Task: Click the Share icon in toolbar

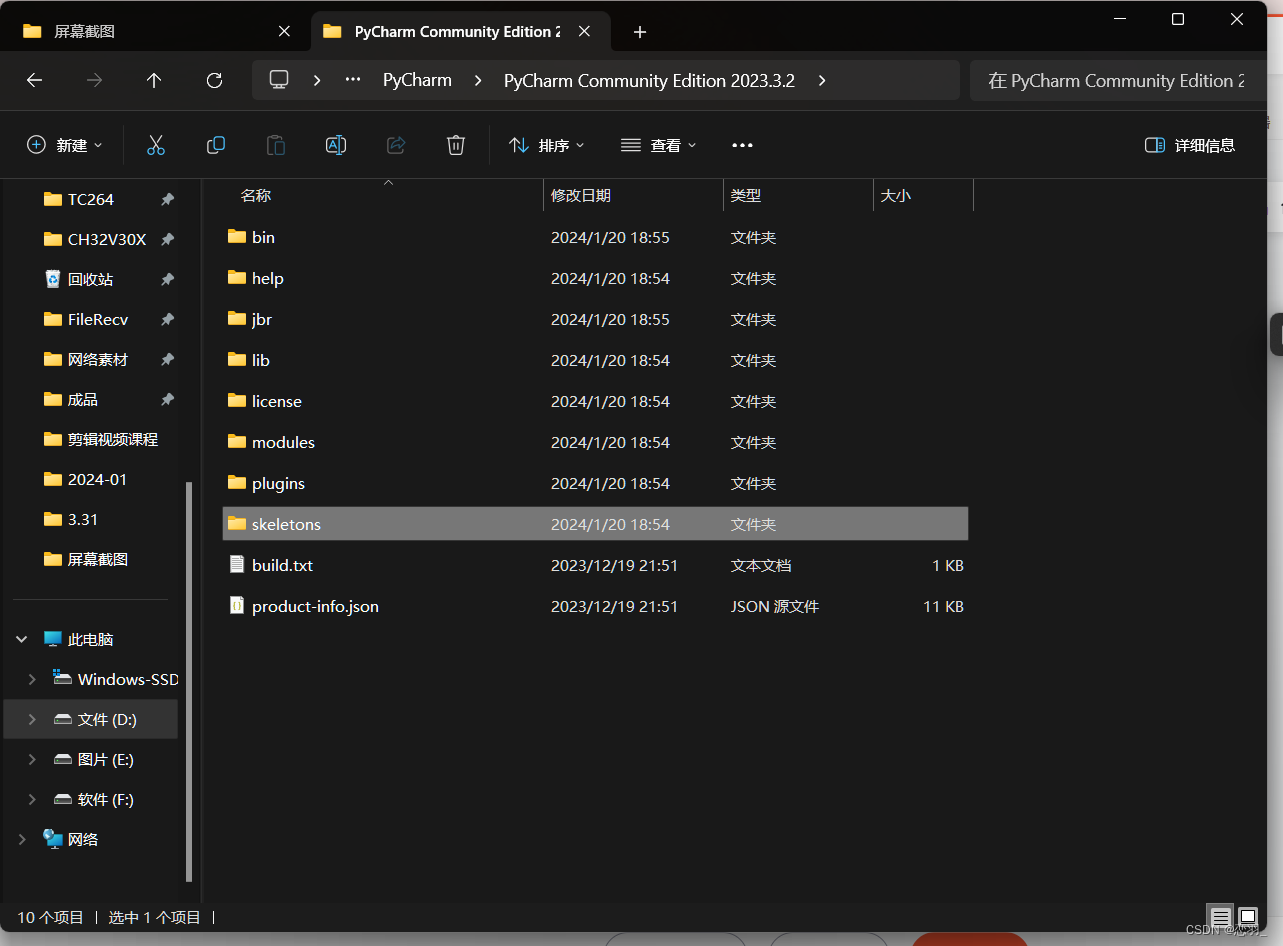Action: (396, 145)
